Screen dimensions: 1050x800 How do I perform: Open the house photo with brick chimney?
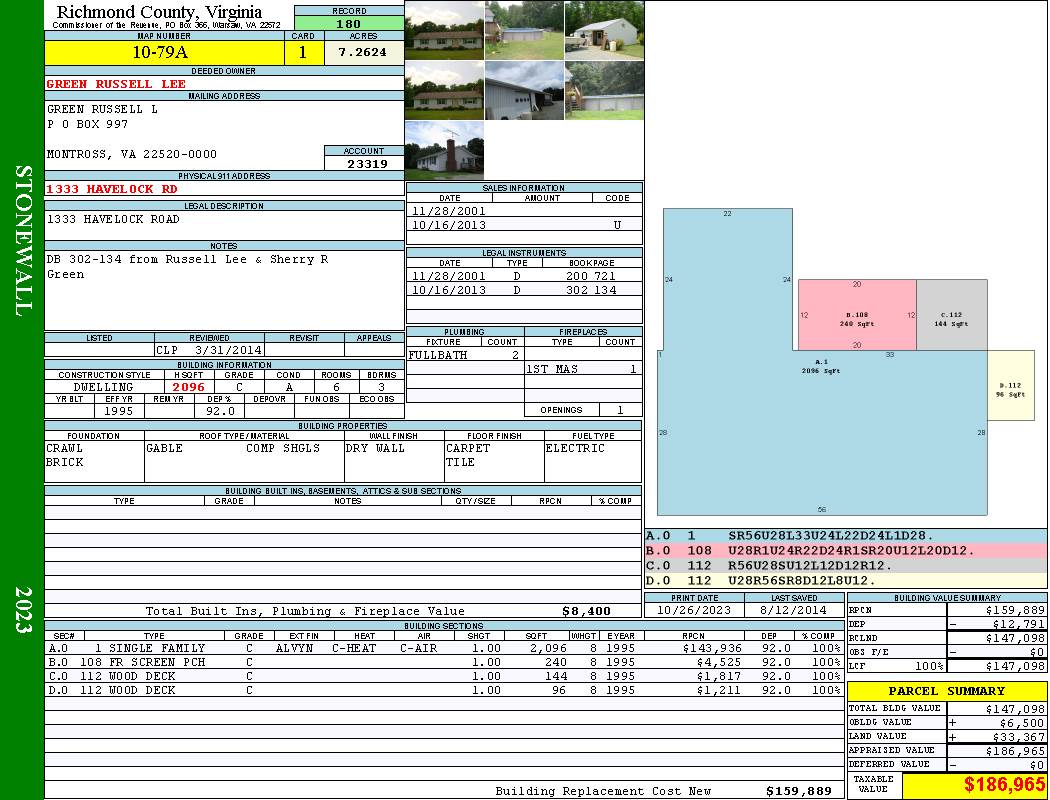tap(444, 151)
